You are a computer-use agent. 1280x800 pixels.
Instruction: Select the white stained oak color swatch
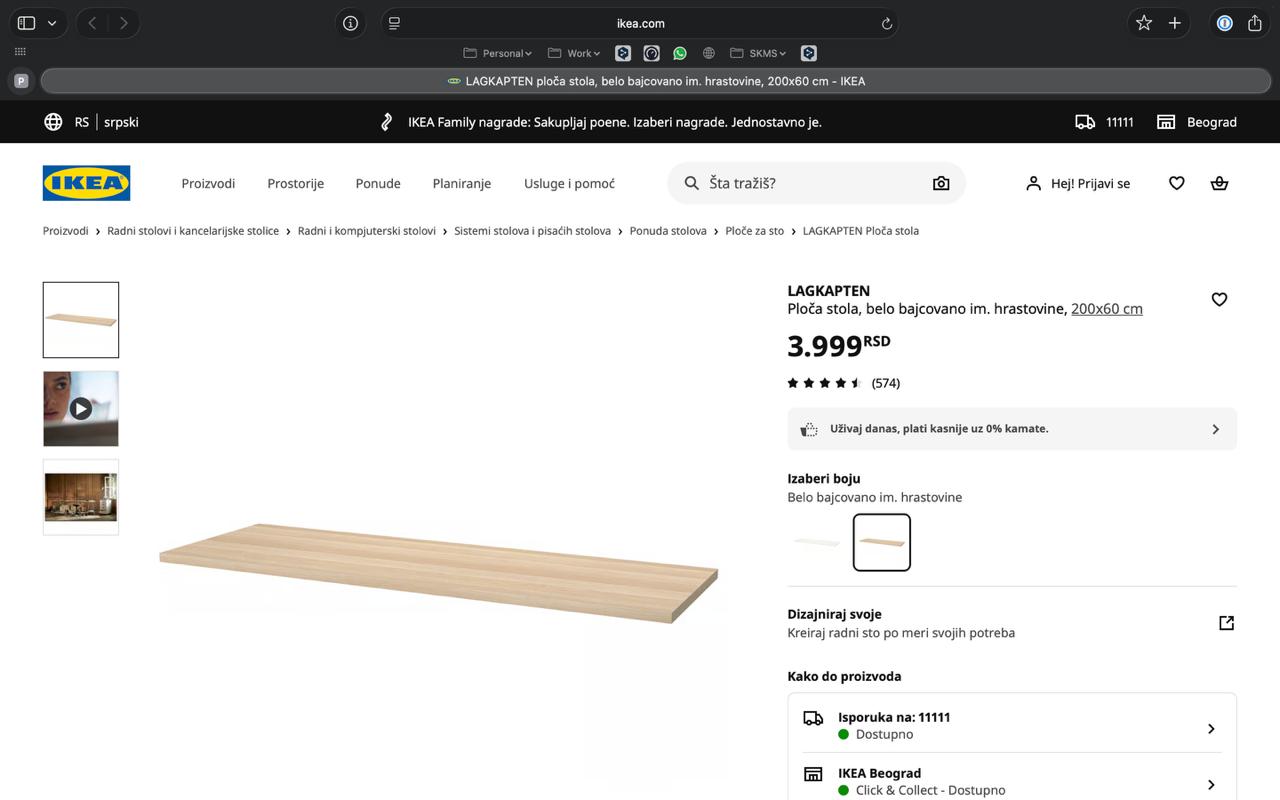coord(882,542)
